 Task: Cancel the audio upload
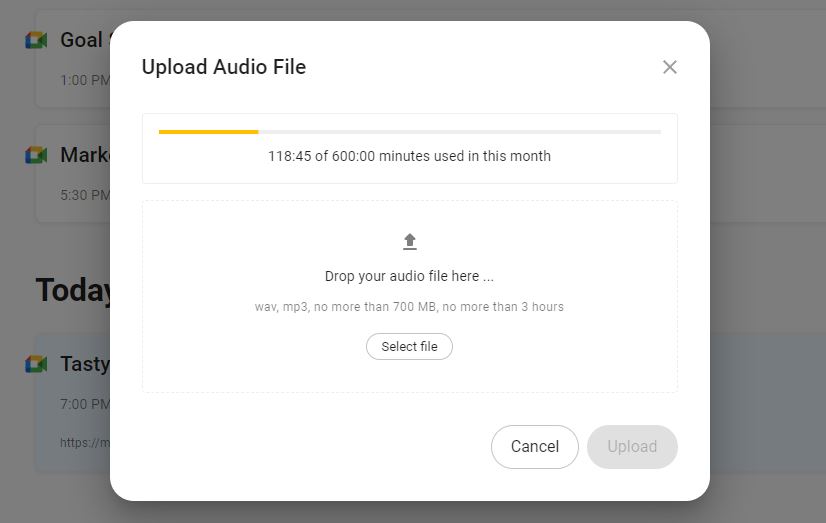click(x=535, y=447)
